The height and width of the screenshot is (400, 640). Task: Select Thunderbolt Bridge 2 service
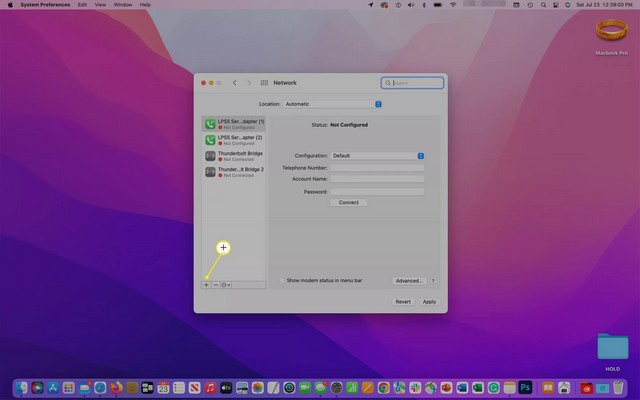pos(233,172)
